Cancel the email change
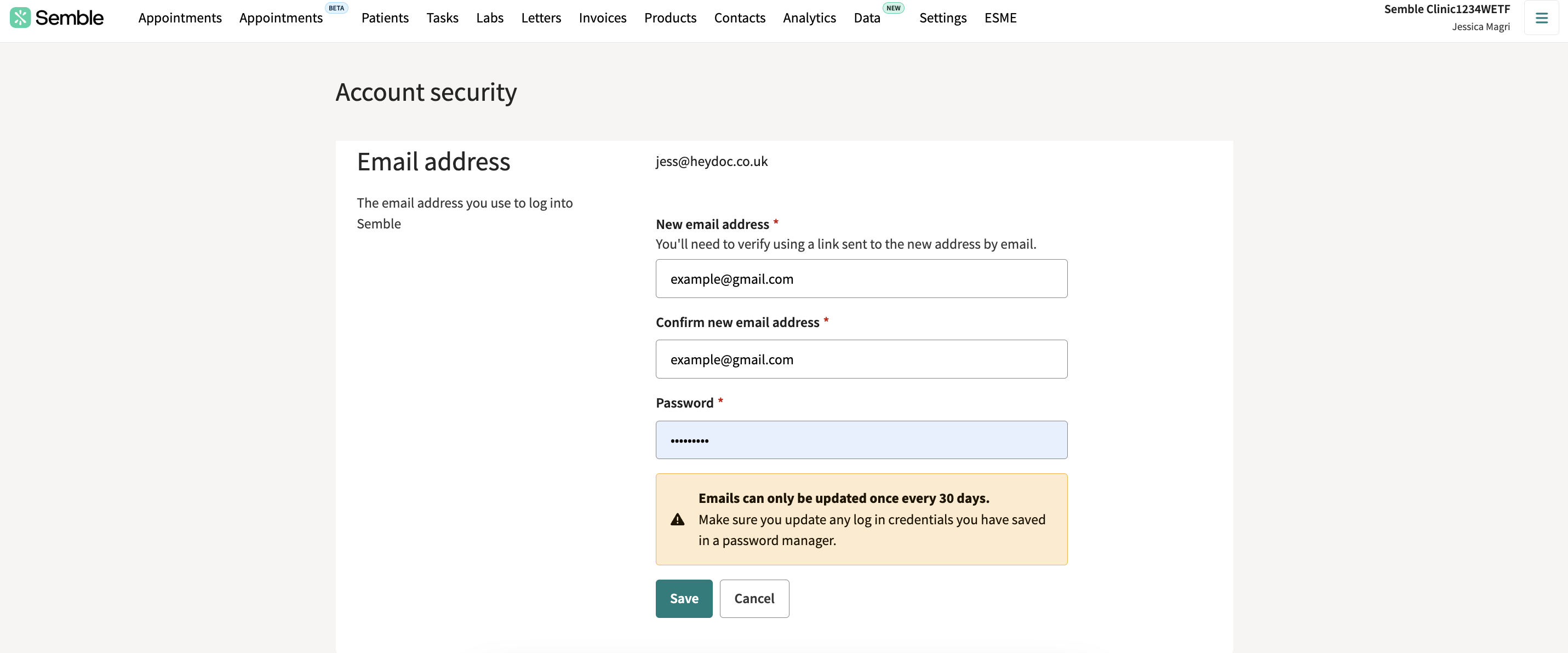Image resolution: width=1568 pixels, height=653 pixels. [x=753, y=598]
